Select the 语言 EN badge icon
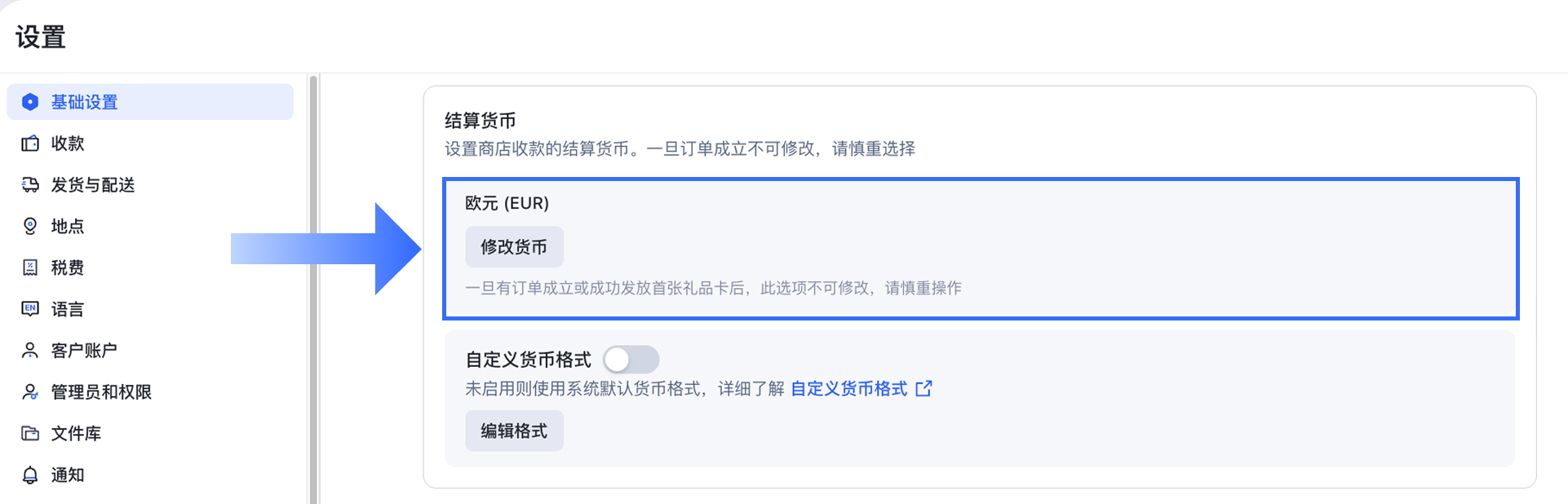Image resolution: width=1568 pixels, height=504 pixels. (30, 308)
